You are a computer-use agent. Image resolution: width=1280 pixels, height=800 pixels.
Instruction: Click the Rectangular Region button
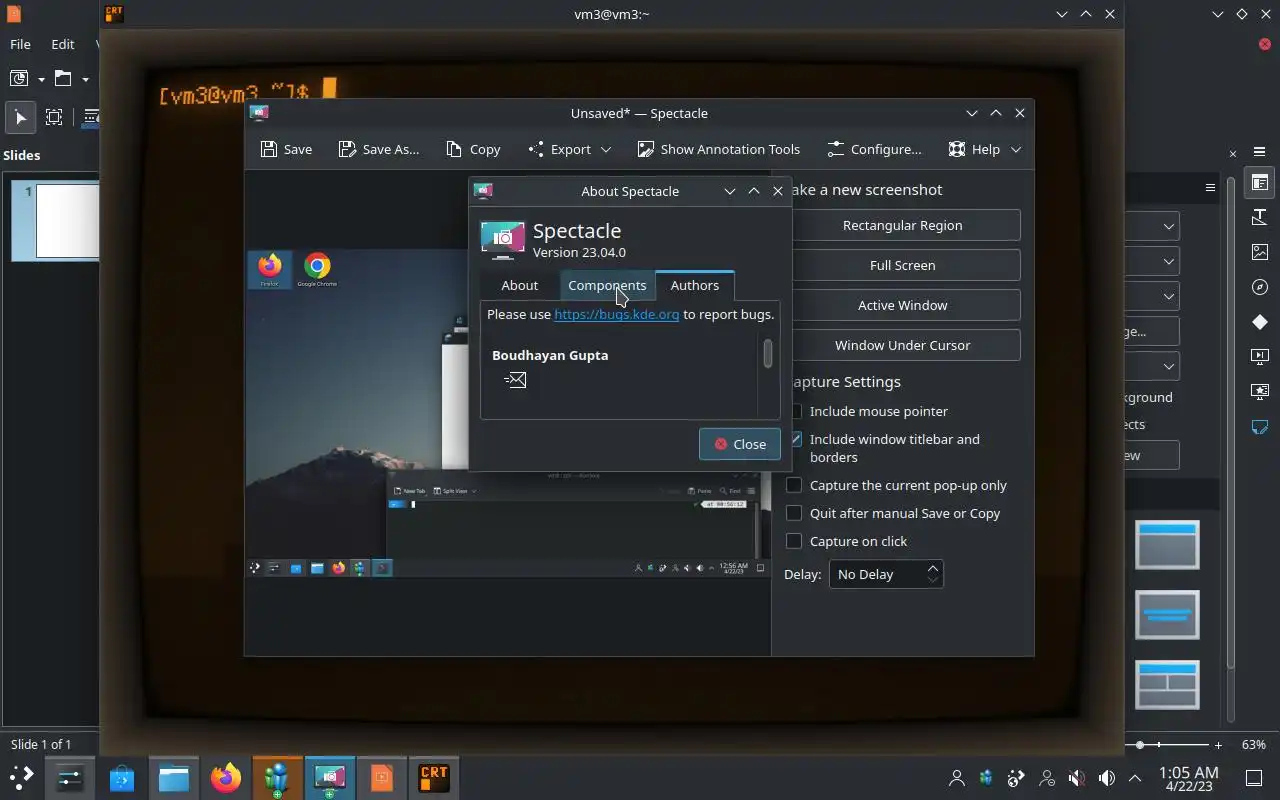pyautogui.click(x=902, y=225)
